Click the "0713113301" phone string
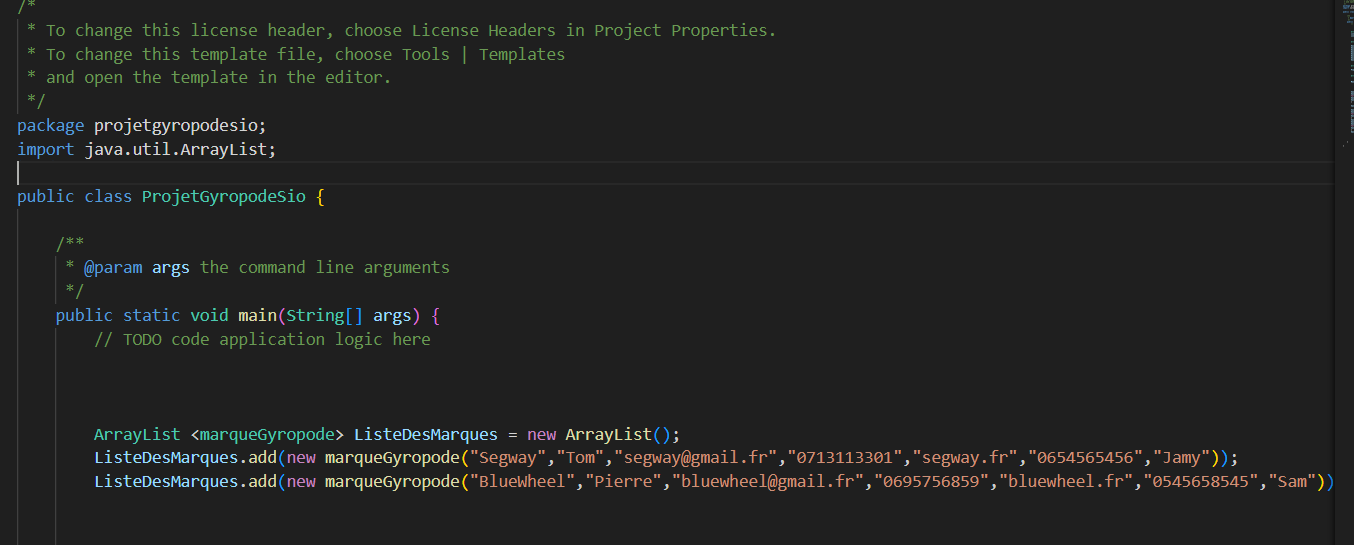 pos(846,458)
